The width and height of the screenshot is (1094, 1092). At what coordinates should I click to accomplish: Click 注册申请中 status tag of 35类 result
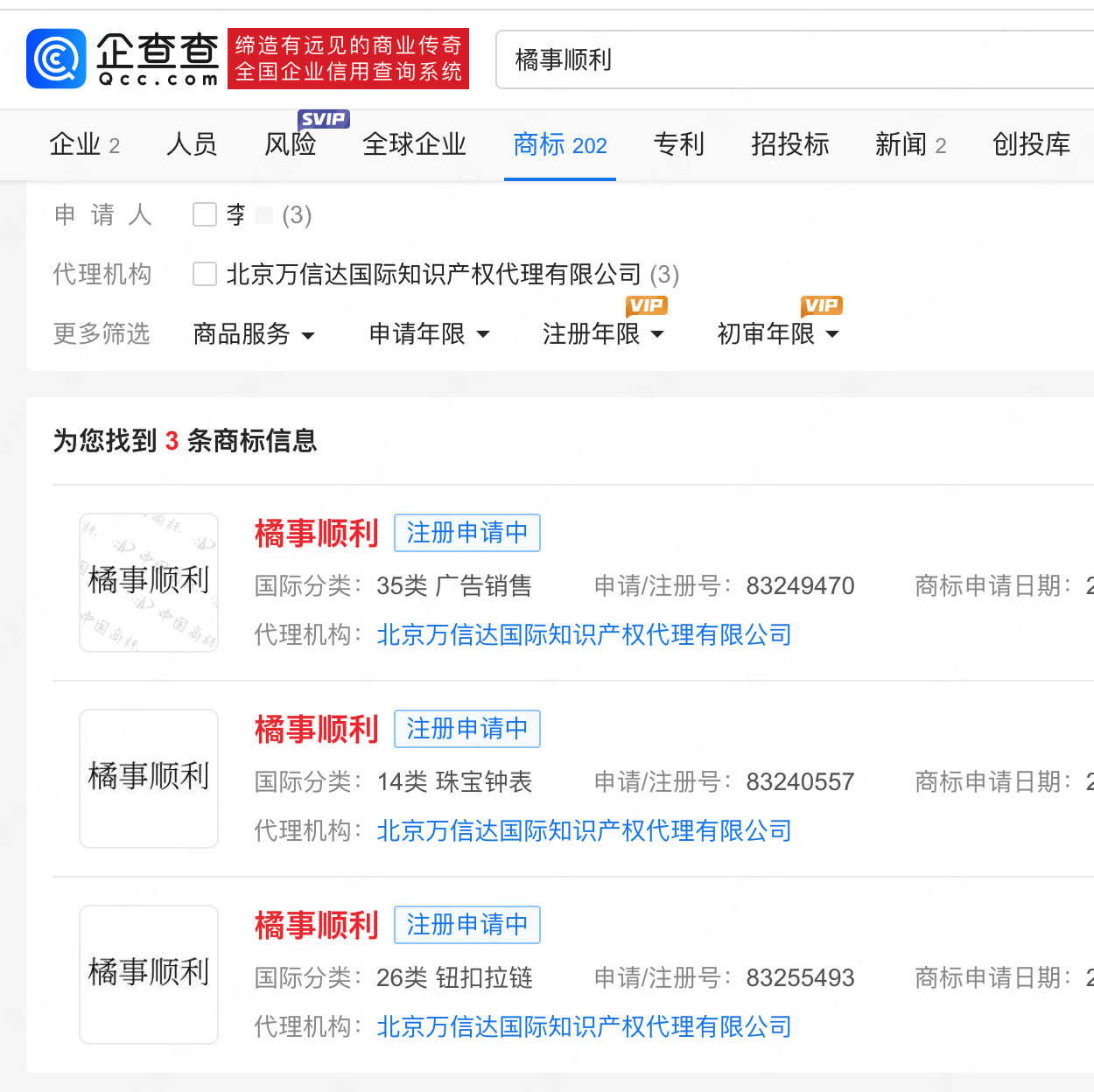(x=467, y=533)
